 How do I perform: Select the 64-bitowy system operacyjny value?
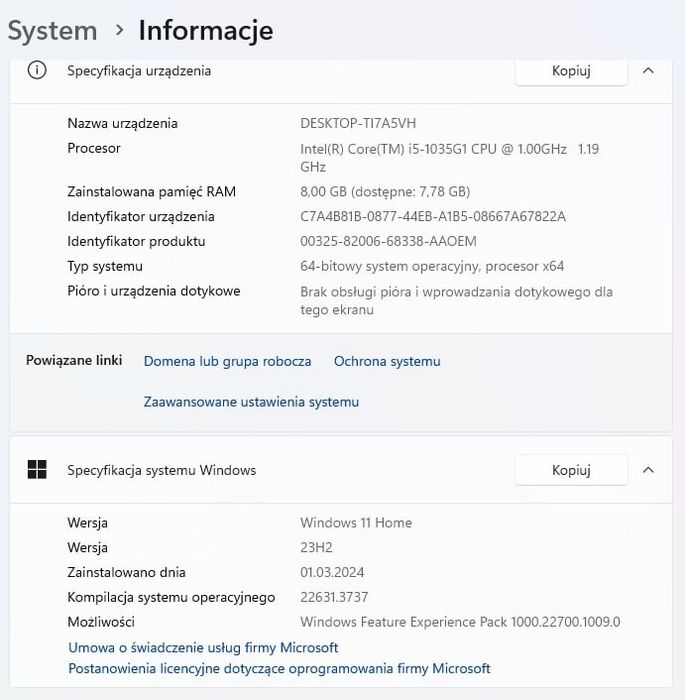click(x=432, y=267)
